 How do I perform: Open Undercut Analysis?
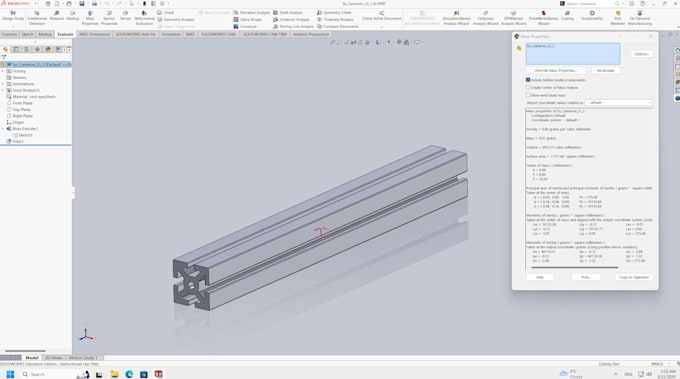pyautogui.click(x=291, y=20)
